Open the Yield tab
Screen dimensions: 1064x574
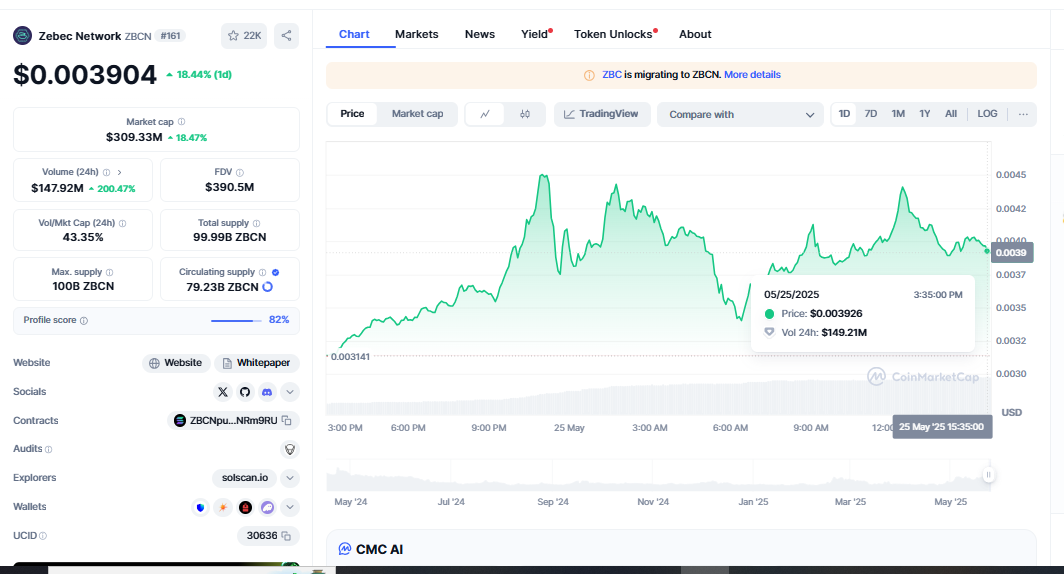tap(535, 34)
